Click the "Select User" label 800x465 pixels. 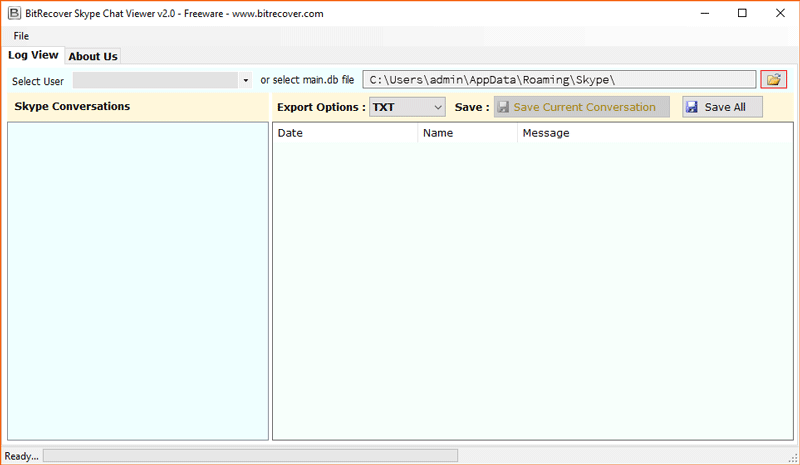[38, 81]
